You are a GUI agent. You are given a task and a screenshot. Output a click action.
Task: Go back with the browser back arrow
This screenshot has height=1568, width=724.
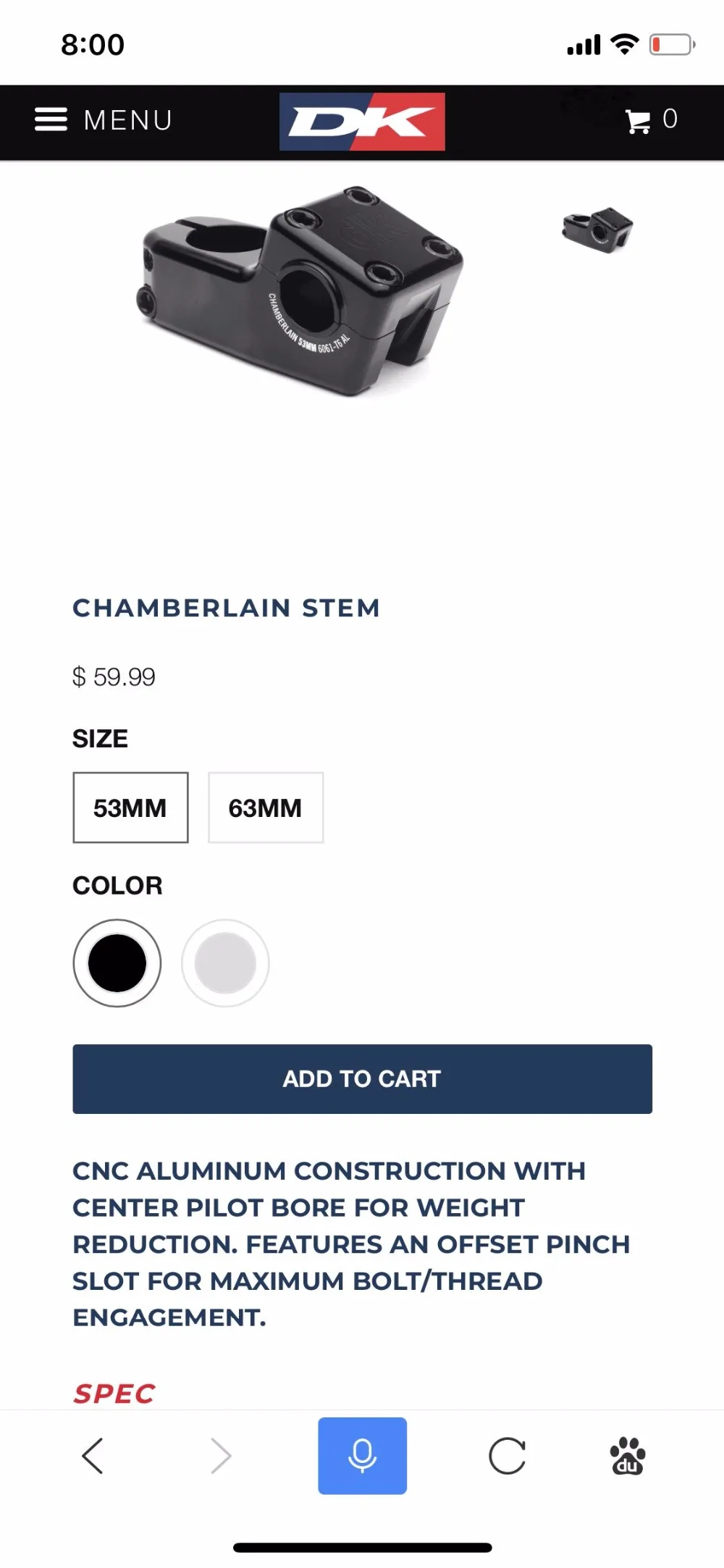93,1456
